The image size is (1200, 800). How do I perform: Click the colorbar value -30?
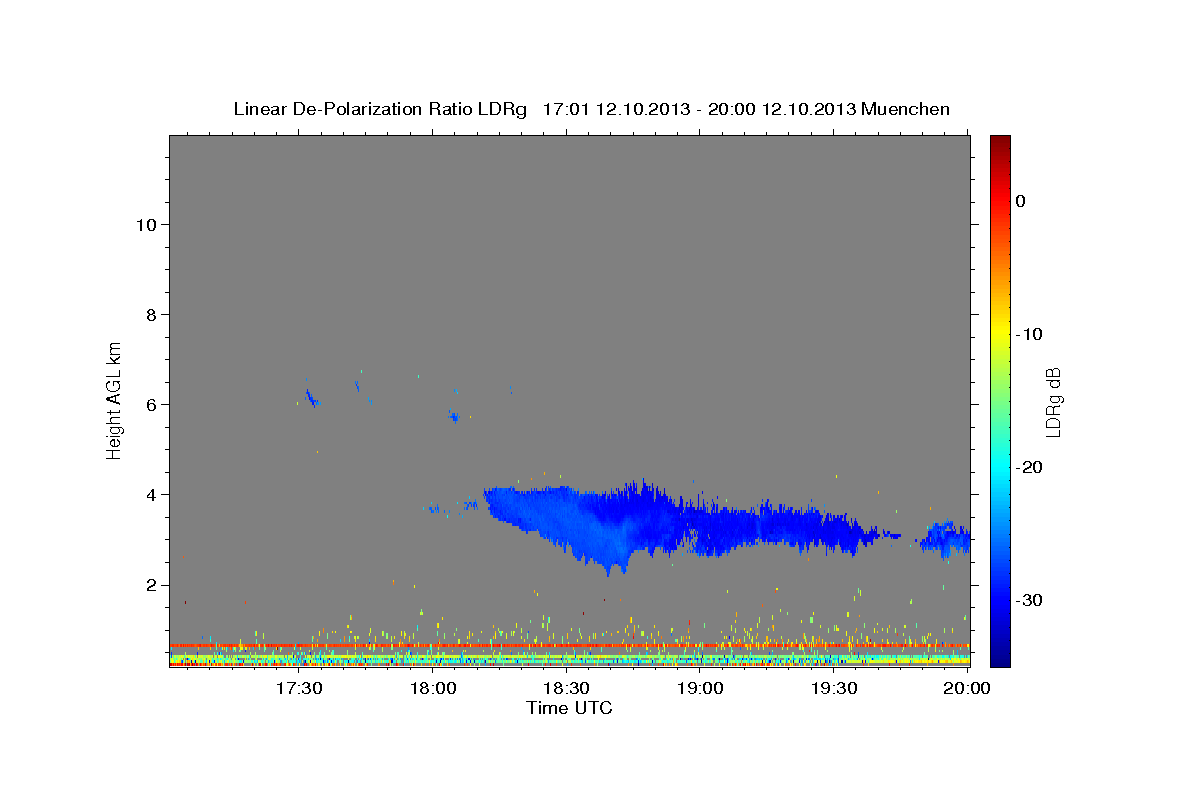(1030, 600)
